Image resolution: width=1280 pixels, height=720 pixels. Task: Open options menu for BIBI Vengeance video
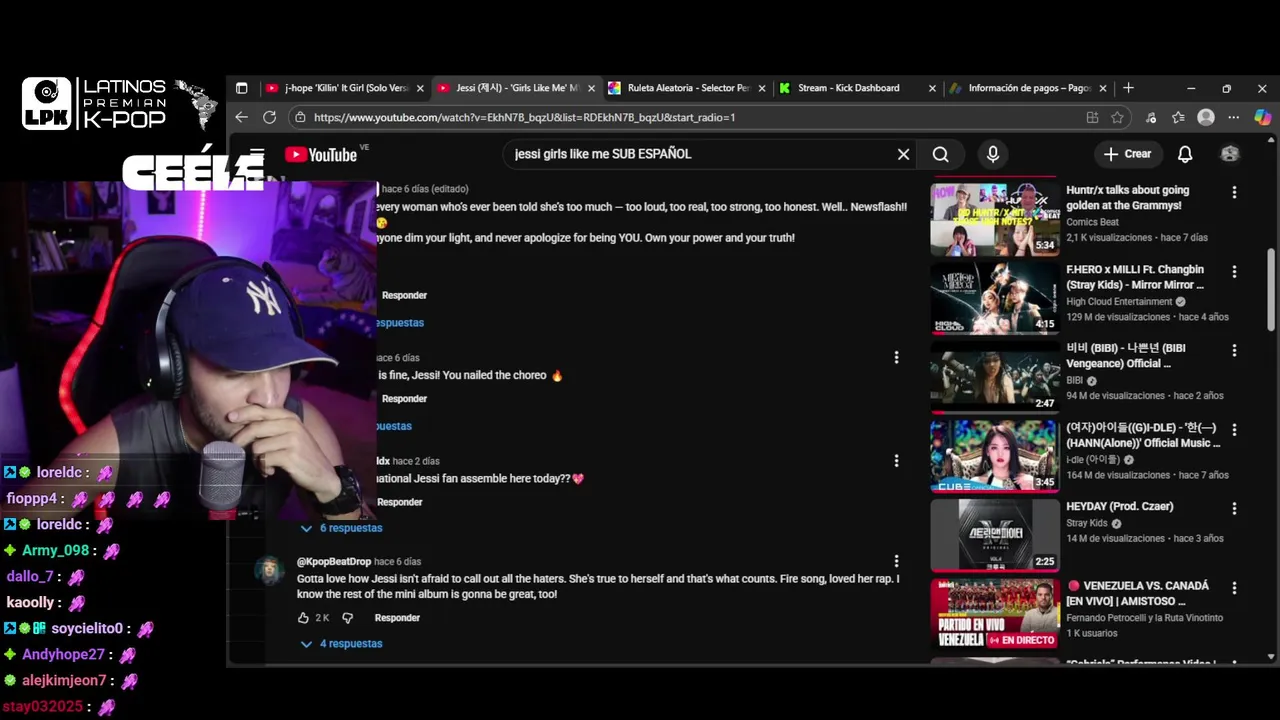(1234, 350)
